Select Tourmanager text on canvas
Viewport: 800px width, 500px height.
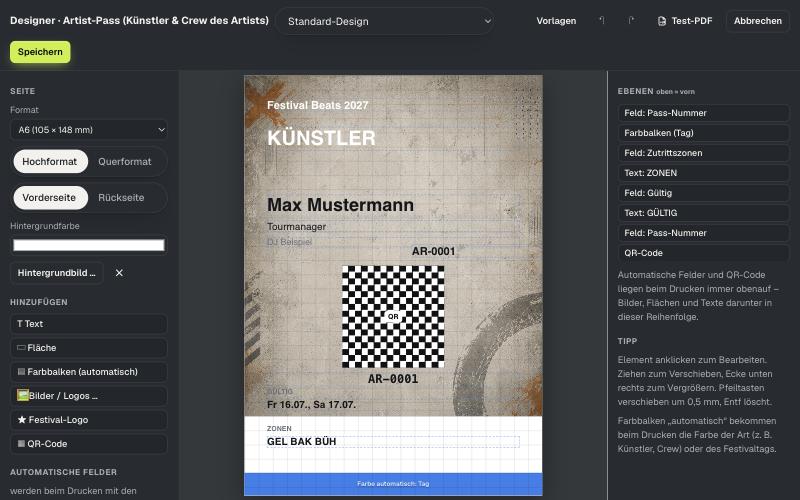pyautogui.click(x=296, y=227)
